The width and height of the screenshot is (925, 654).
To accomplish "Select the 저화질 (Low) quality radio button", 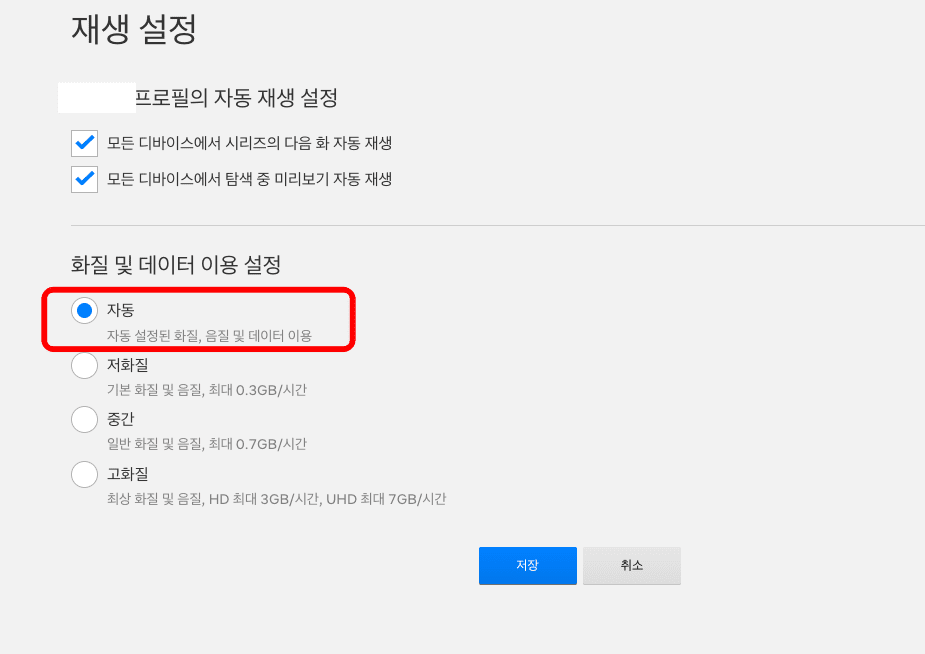I will coord(84,366).
